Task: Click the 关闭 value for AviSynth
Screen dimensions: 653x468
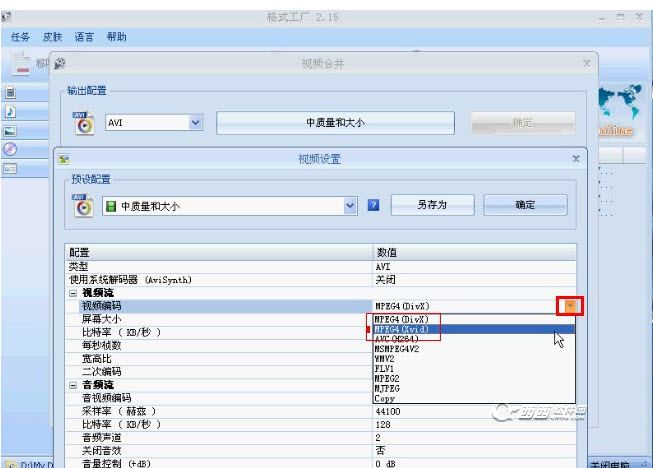Action: [385, 280]
